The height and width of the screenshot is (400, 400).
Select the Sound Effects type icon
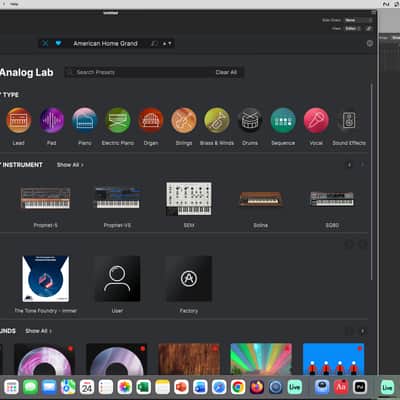click(349, 120)
